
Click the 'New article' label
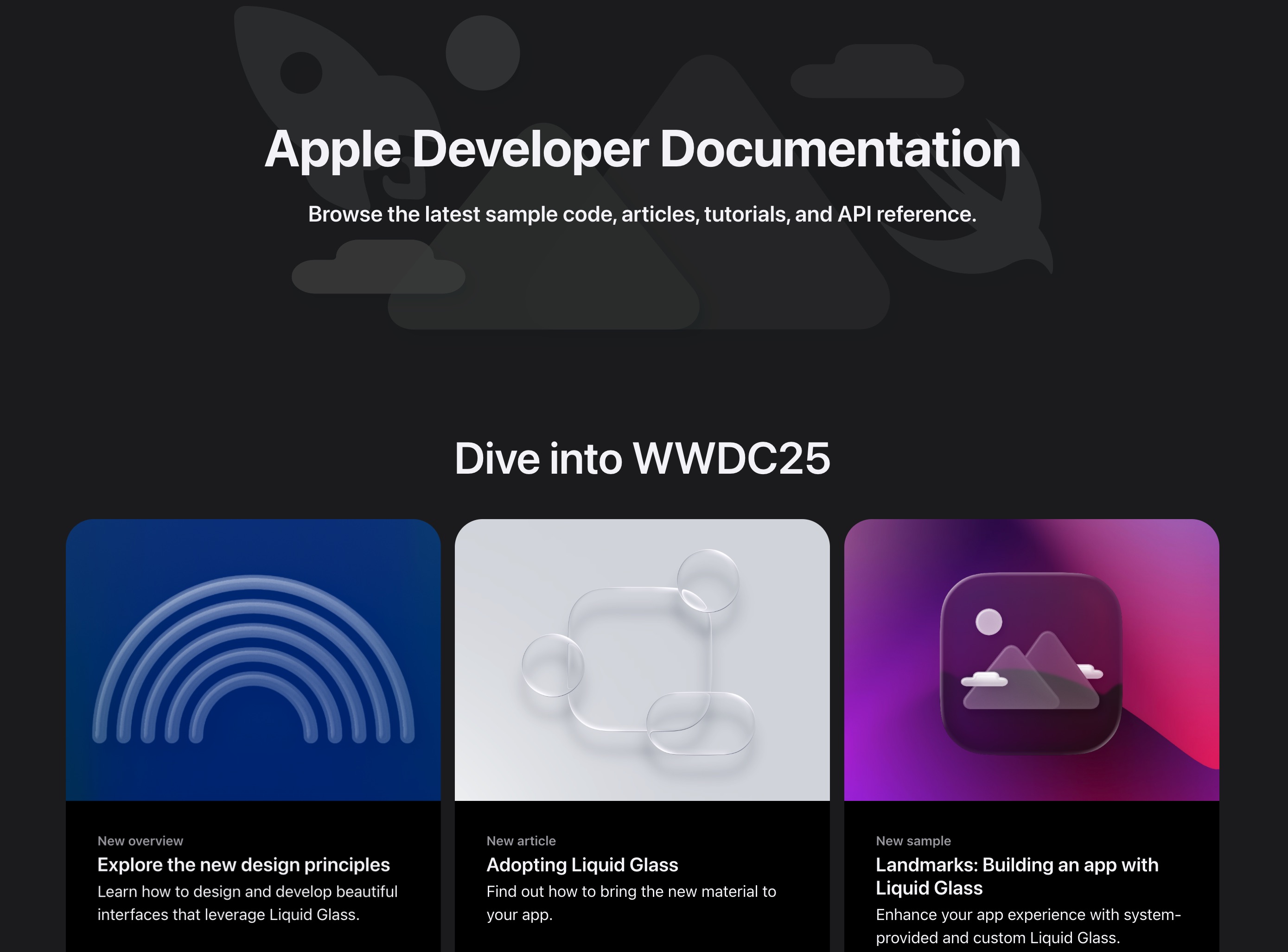click(521, 841)
